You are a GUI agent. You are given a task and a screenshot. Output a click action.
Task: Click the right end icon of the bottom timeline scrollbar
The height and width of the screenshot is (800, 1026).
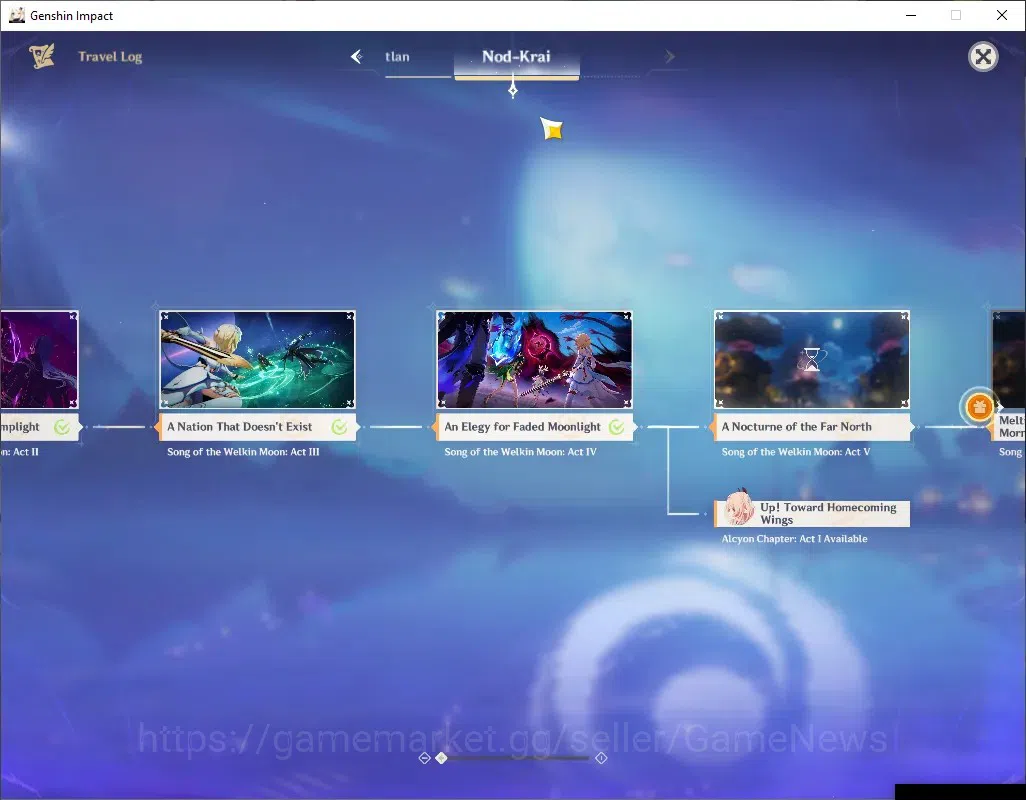click(601, 758)
